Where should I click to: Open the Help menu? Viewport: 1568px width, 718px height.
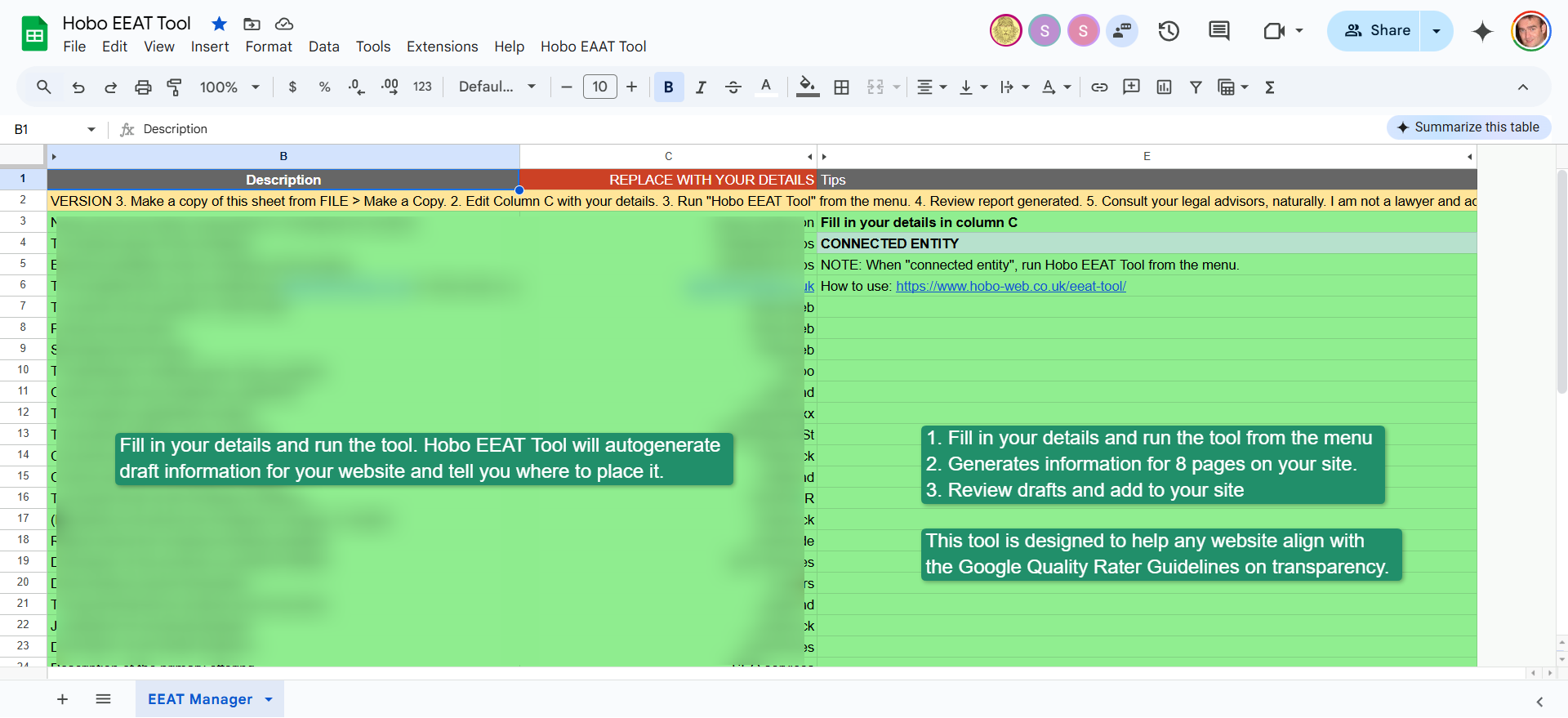[x=509, y=47]
